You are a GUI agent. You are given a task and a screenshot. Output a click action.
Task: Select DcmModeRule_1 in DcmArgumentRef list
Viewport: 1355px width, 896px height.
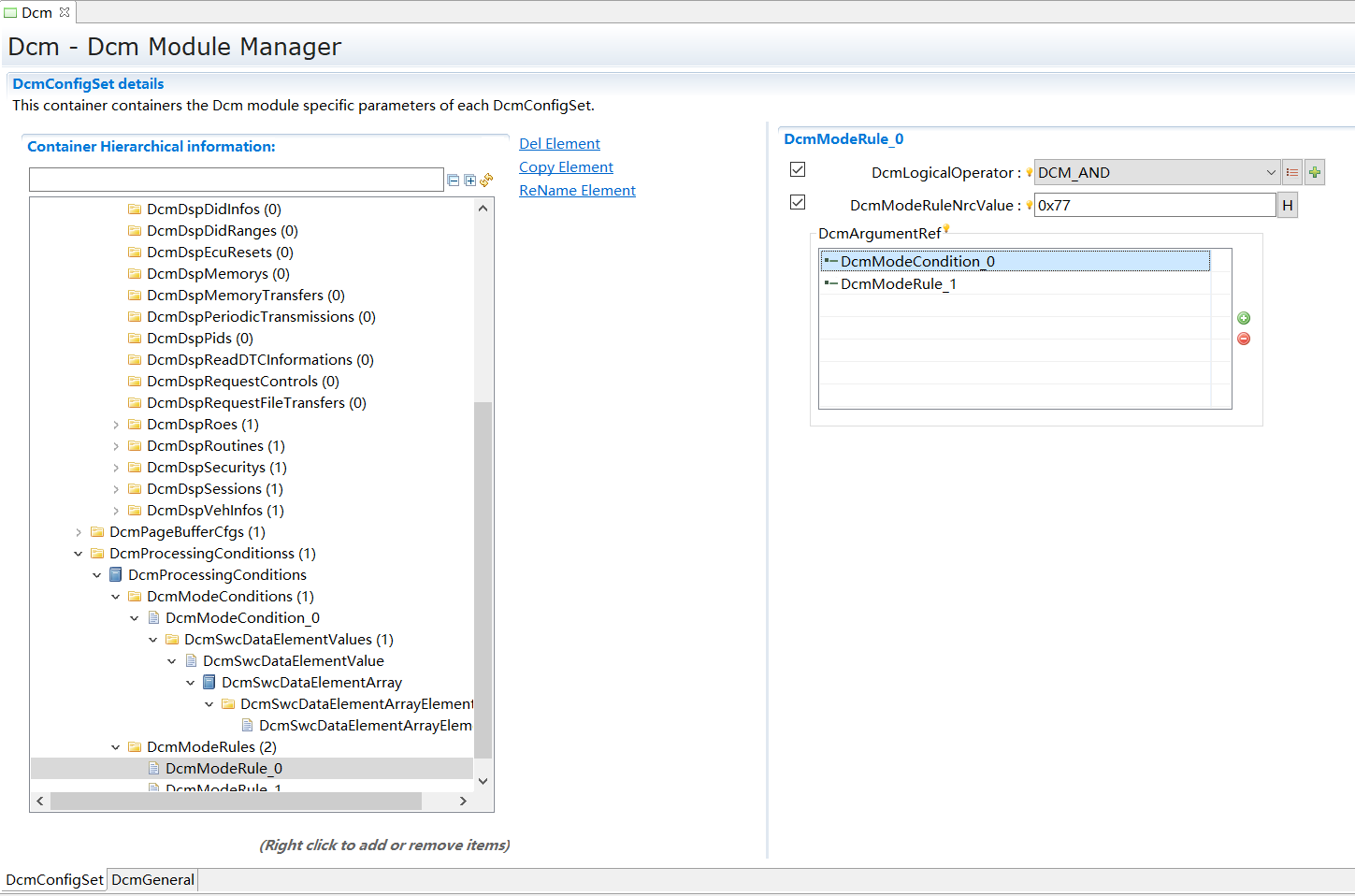tap(898, 283)
